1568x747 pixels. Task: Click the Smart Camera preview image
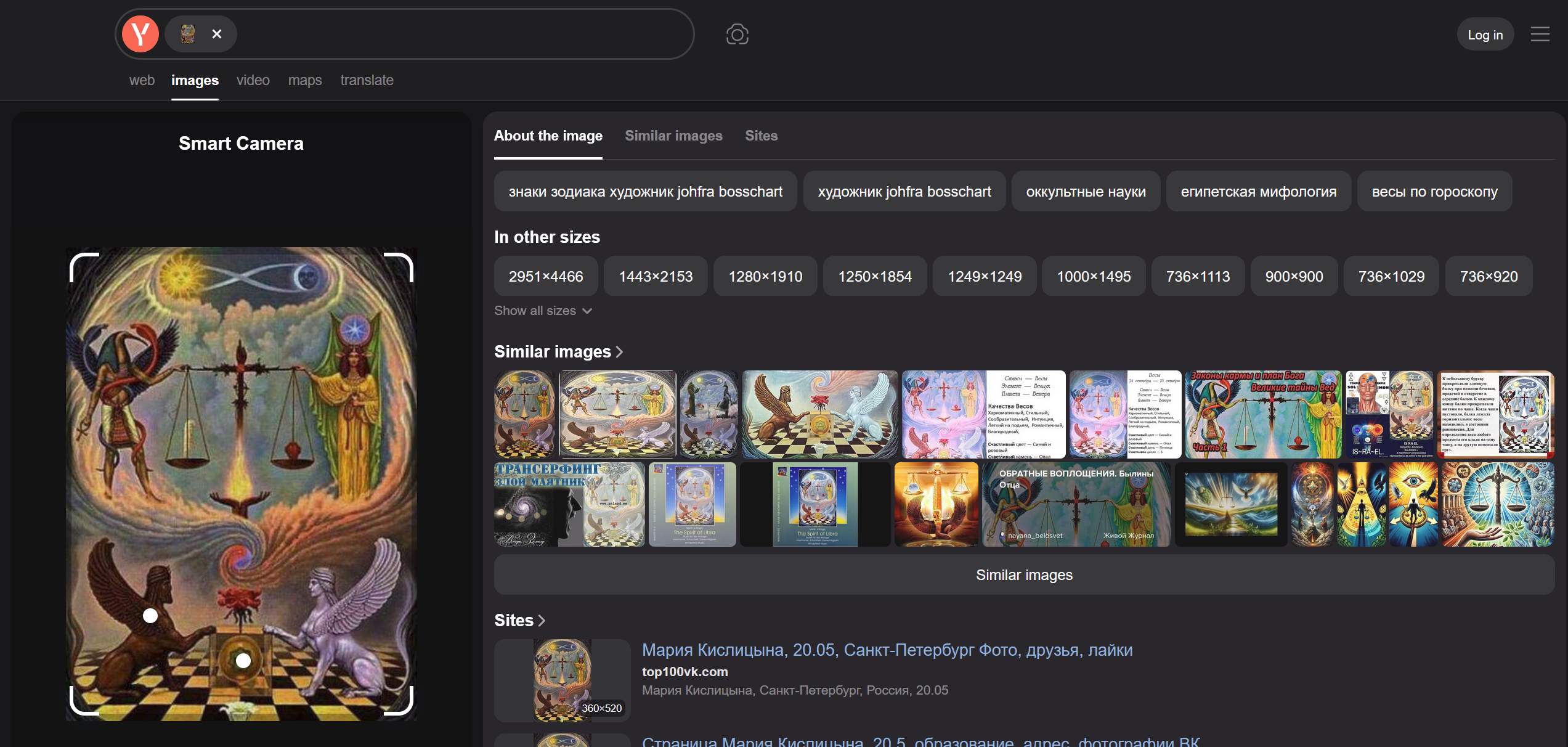pyautogui.click(x=242, y=484)
